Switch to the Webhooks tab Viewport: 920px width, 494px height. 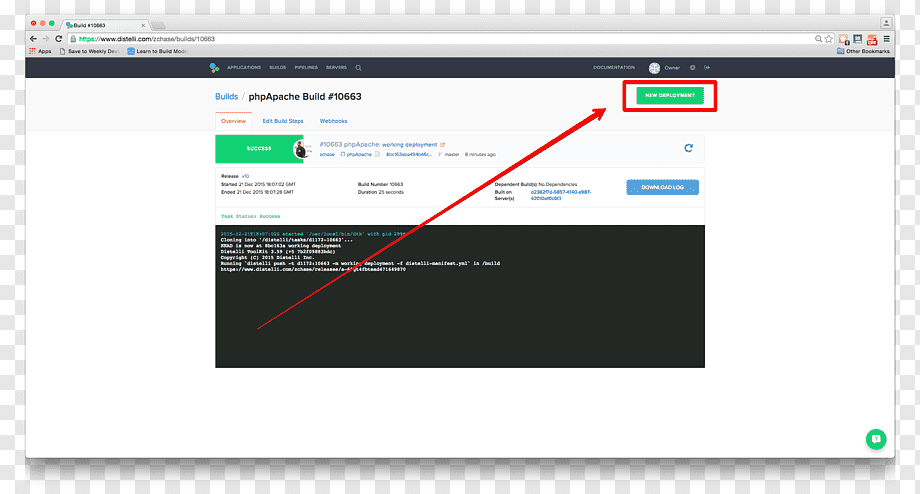pyautogui.click(x=333, y=121)
